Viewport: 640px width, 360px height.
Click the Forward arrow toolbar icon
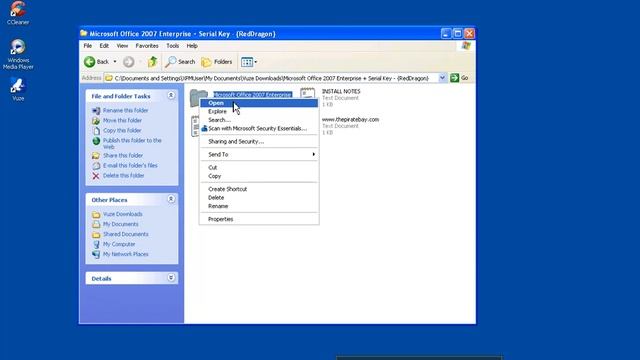(x=129, y=62)
